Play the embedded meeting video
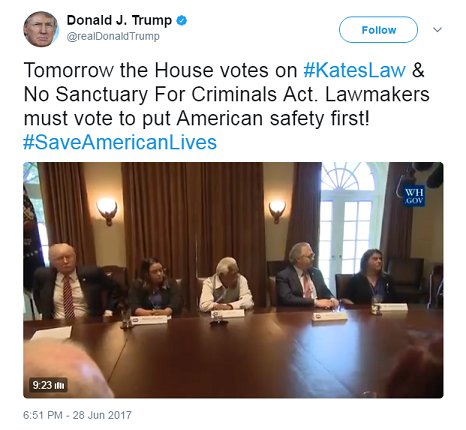This screenshot has height=430, width=466. click(233, 280)
